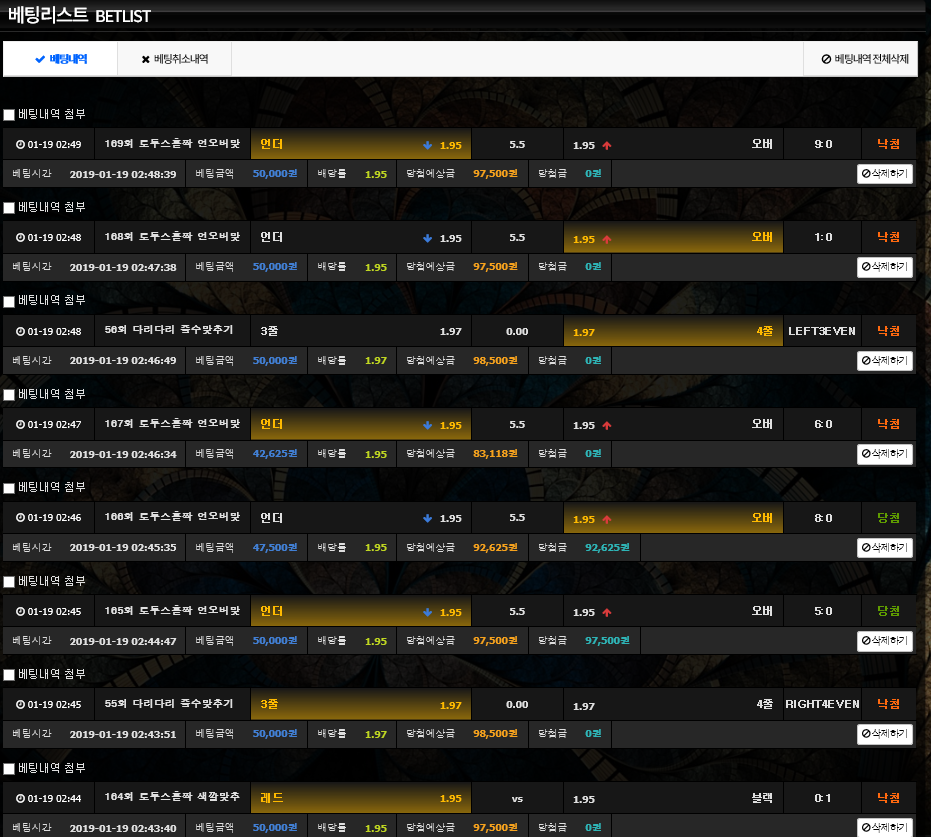Screen dimensions: 933x837
Task: Click the checkmark icon on 베팅내역 tab
Action: tap(40, 59)
